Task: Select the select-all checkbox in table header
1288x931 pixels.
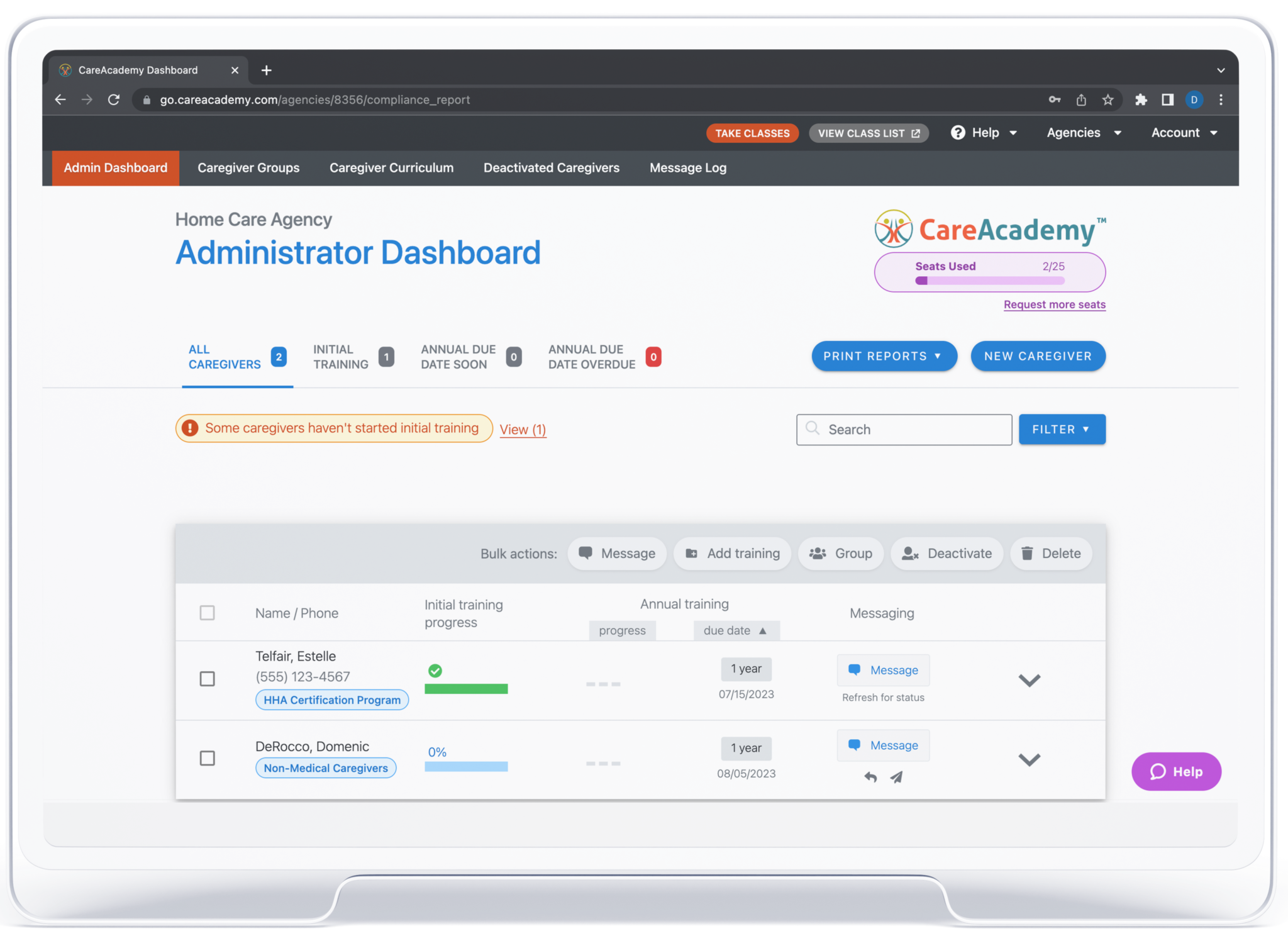Action: 208,611
